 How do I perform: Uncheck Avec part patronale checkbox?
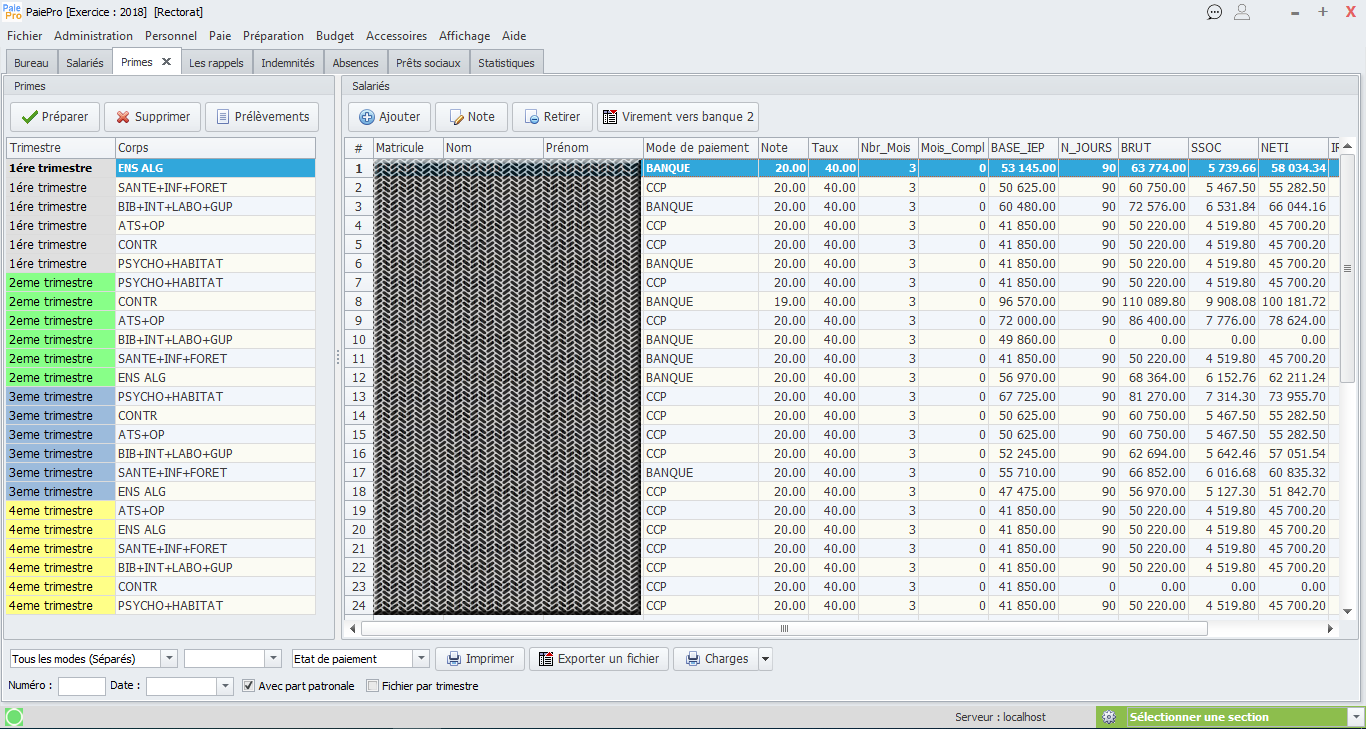(x=249, y=686)
